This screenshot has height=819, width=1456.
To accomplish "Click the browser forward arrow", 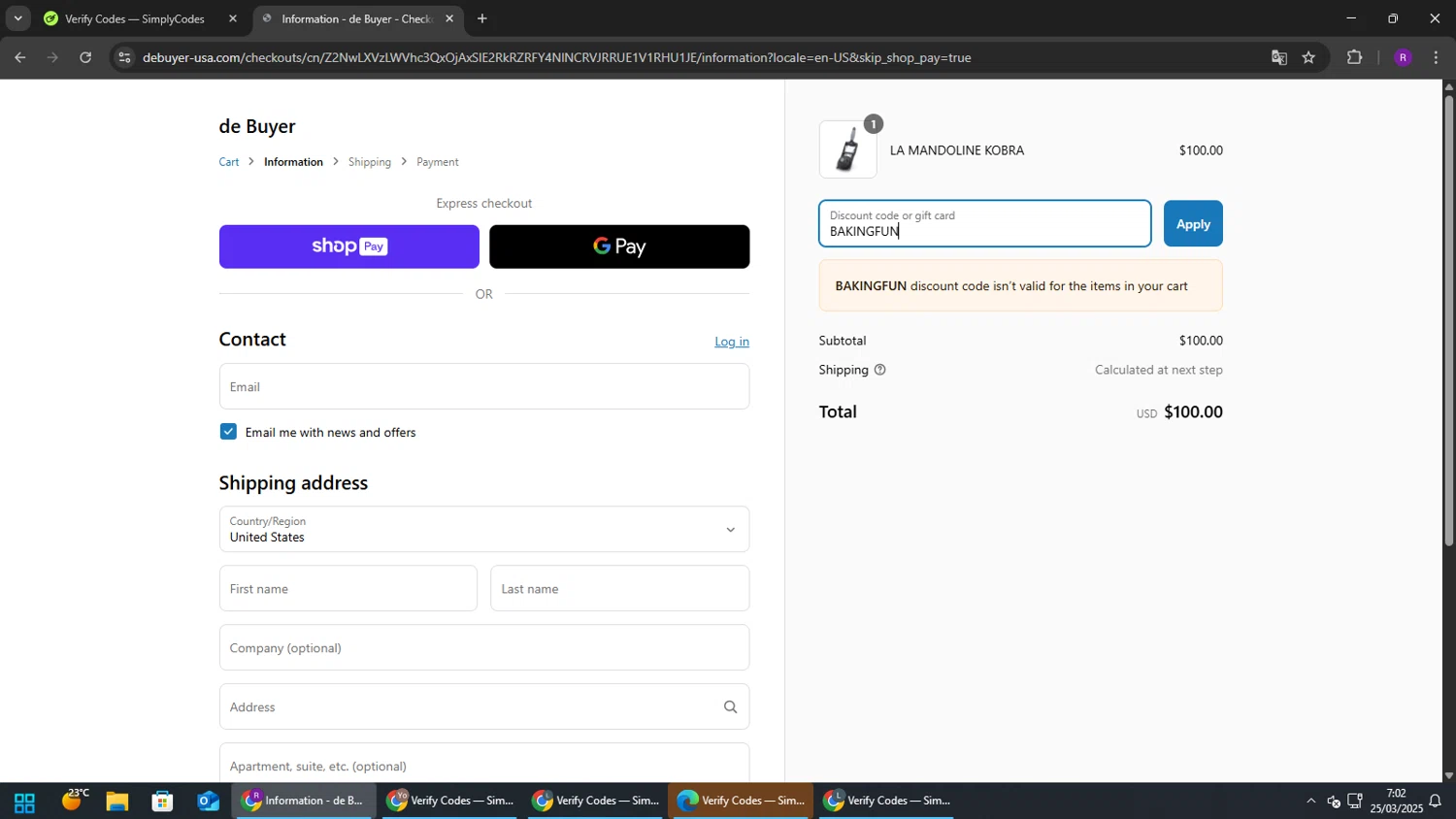I will tap(52, 57).
